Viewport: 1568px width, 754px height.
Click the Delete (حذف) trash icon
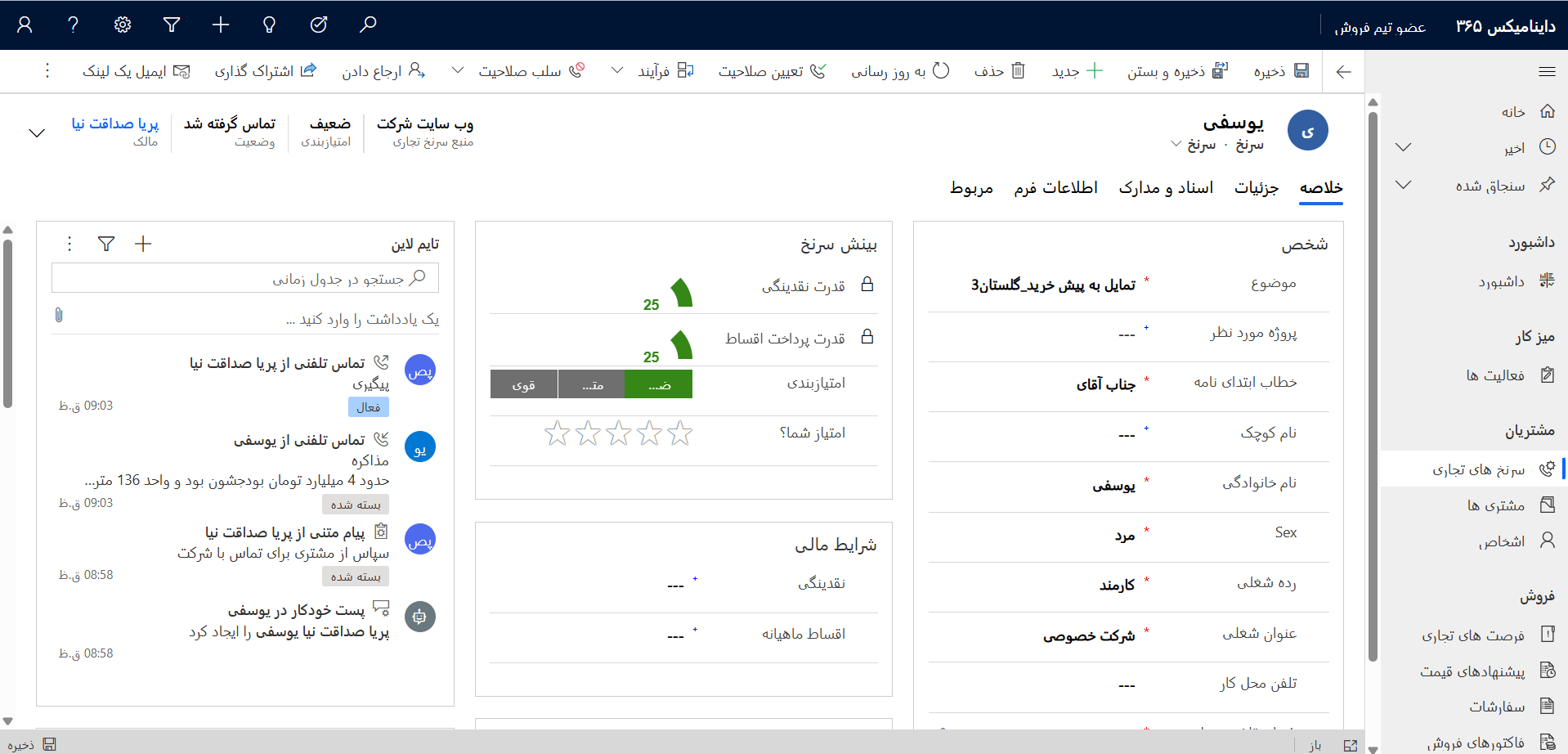pos(1018,71)
